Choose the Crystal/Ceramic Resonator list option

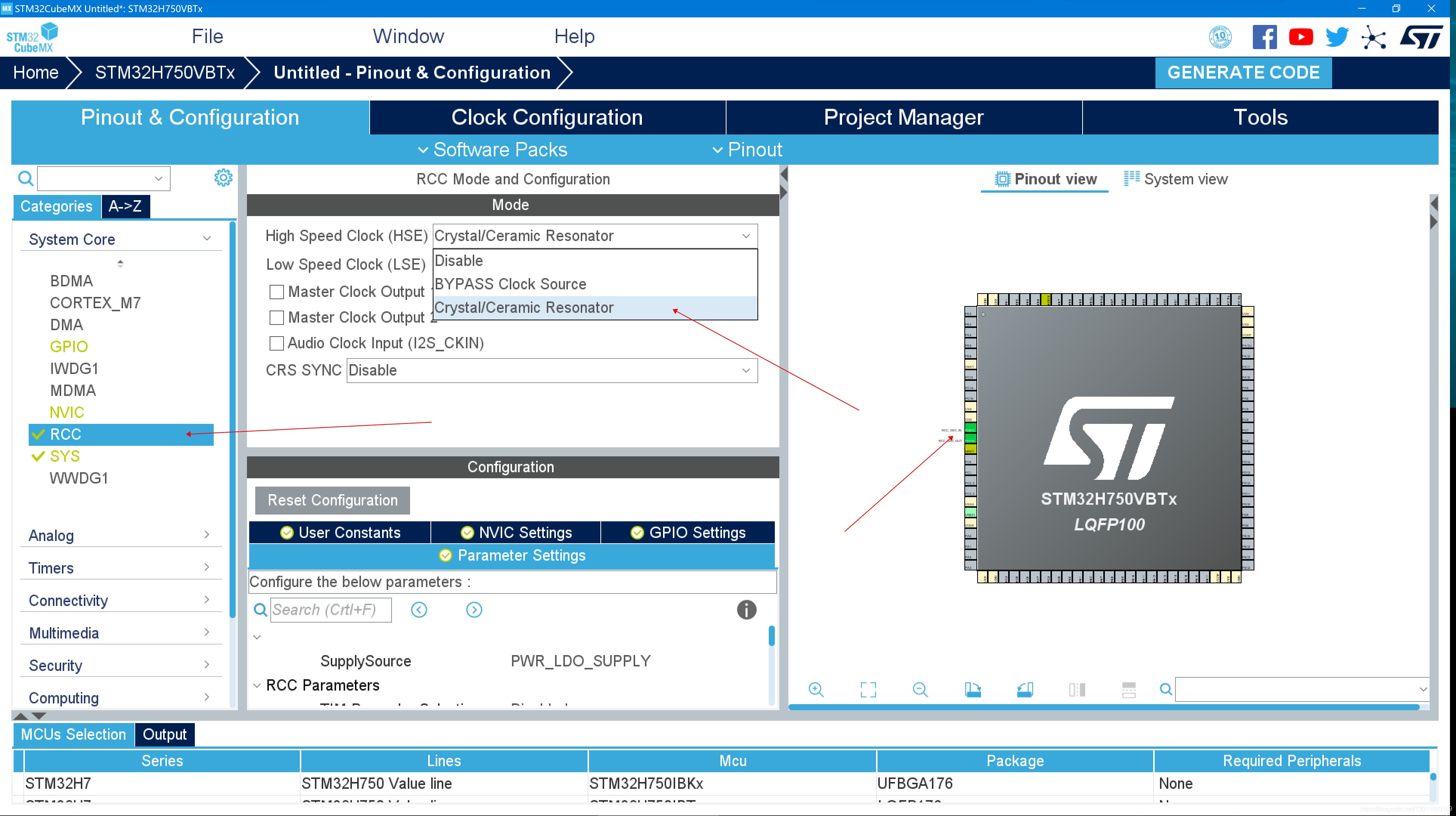click(x=595, y=308)
